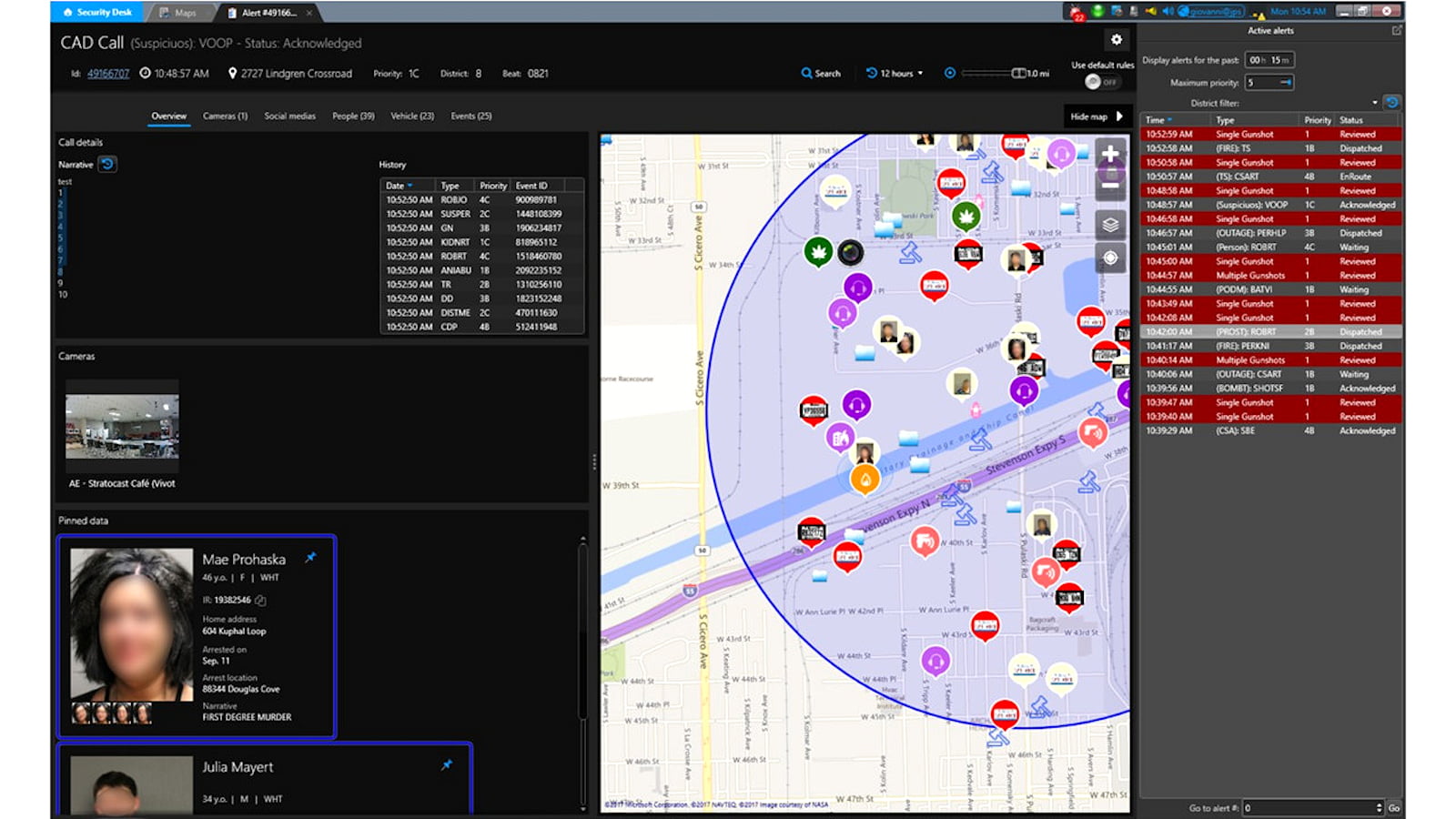Viewport: 1456px width, 819px height.
Task: Click the Go to alert number field
Action: [1310, 808]
